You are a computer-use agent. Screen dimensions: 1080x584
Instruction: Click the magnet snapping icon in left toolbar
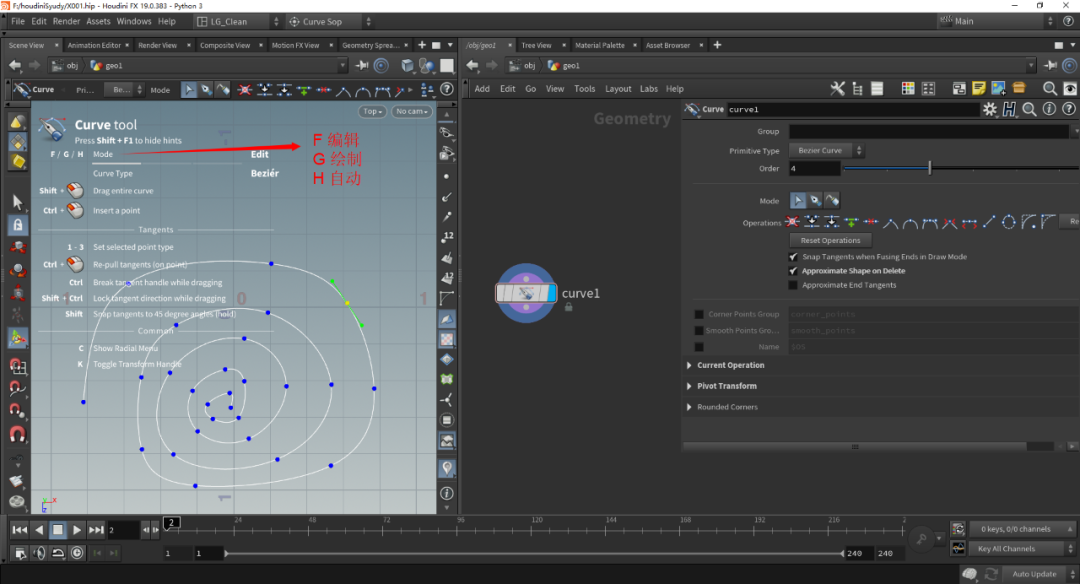pyautogui.click(x=17, y=435)
